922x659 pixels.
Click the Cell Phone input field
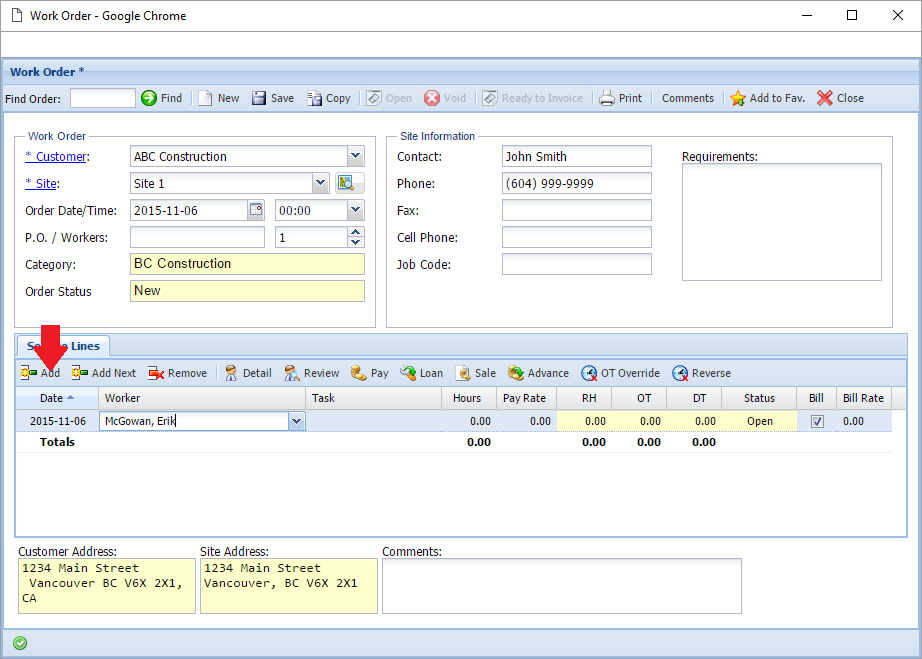577,237
